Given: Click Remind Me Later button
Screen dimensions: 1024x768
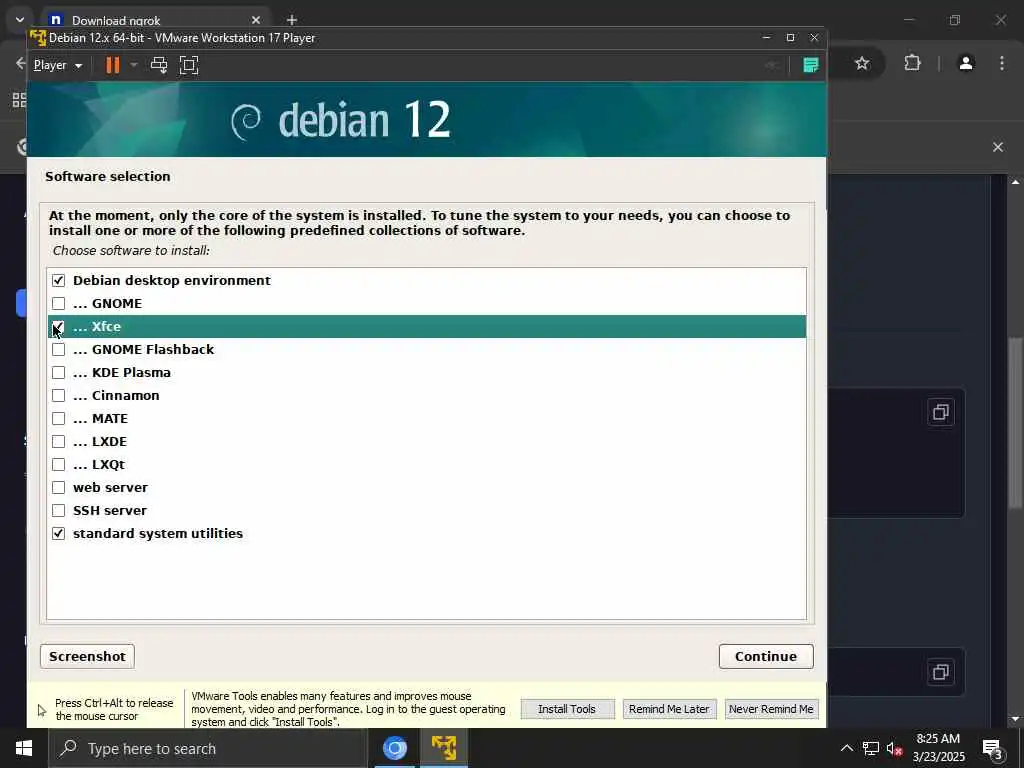Looking at the screenshot, I should click(669, 709).
